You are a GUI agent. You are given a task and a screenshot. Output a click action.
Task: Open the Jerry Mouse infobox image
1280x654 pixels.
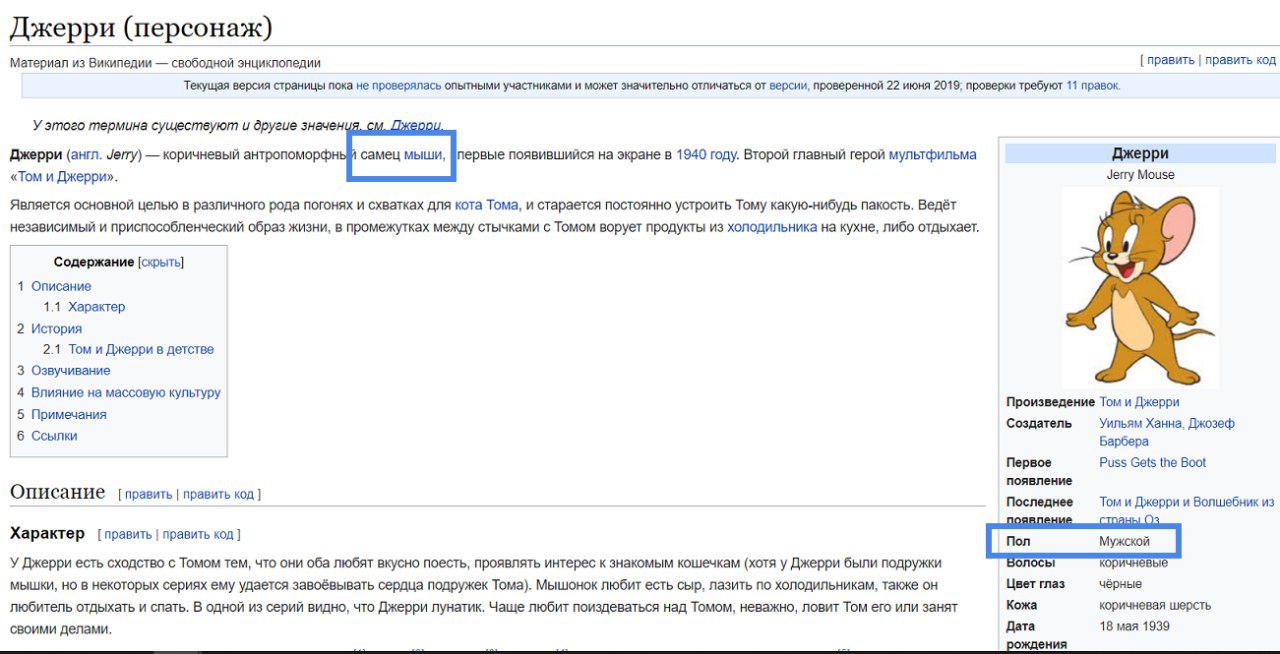click(1140, 287)
